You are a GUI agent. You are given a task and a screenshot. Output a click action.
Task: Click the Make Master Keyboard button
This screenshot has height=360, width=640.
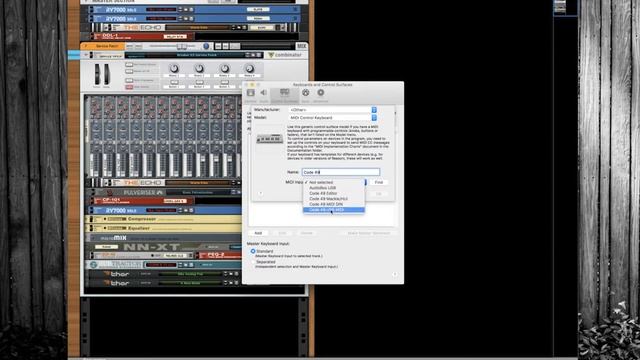coord(369,233)
